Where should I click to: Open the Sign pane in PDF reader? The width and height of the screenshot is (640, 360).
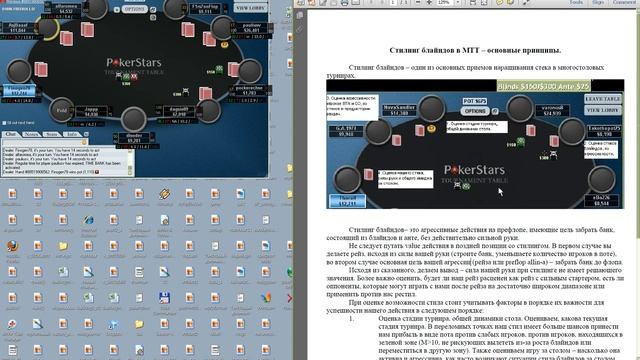click(x=598, y=2)
